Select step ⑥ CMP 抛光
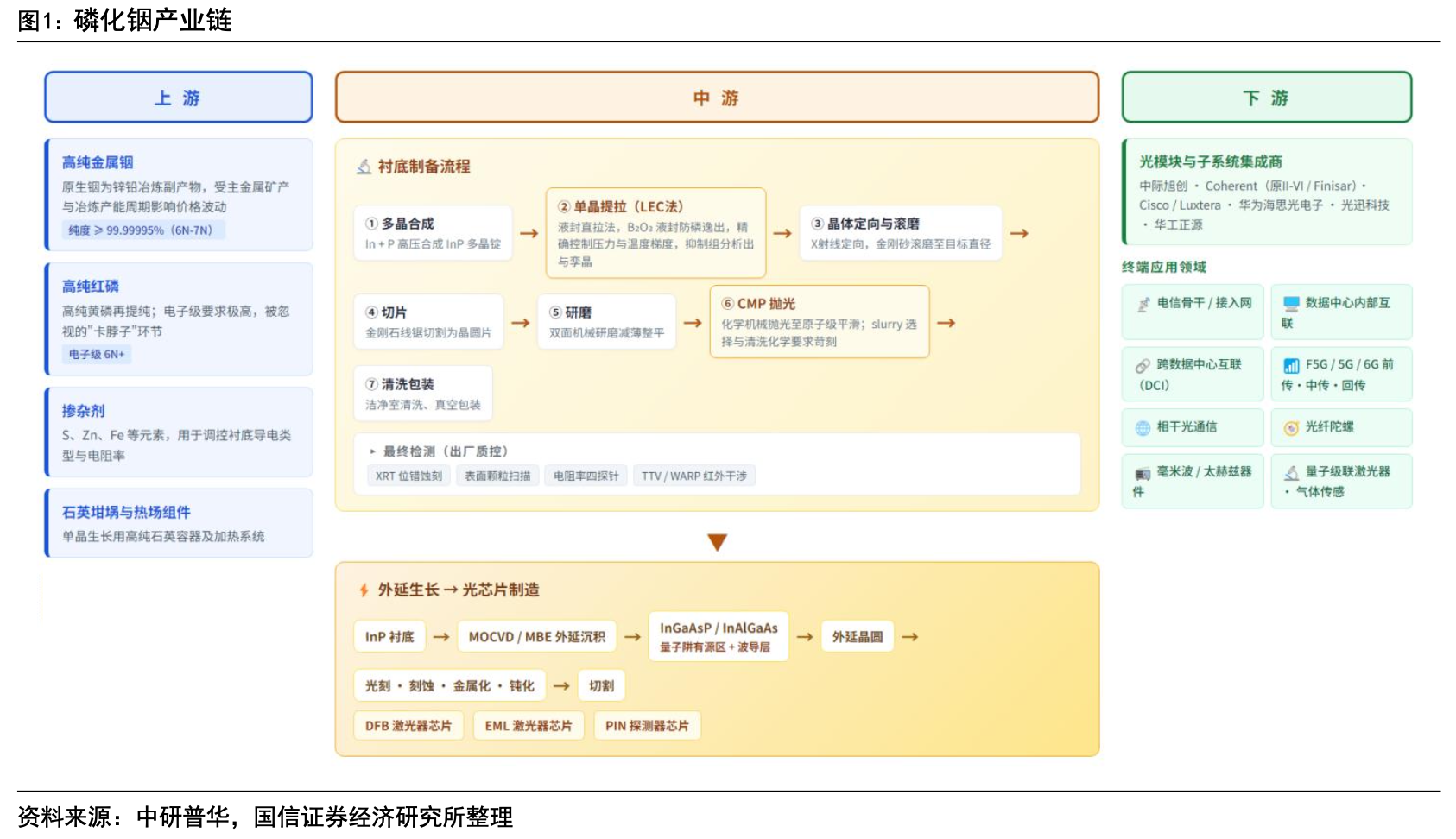The image size is (1456, 839). (820, 322)
